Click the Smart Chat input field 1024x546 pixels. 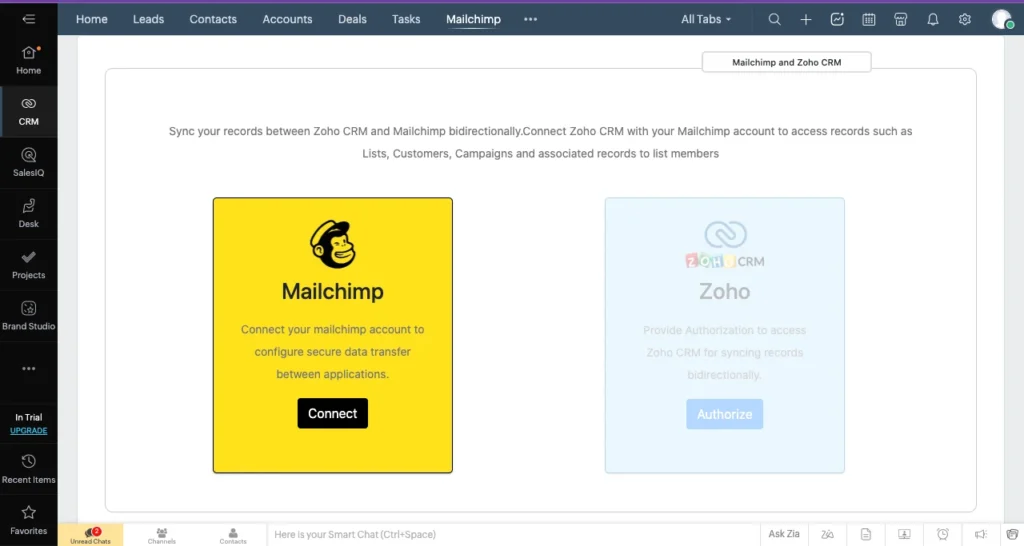[513, 534]
